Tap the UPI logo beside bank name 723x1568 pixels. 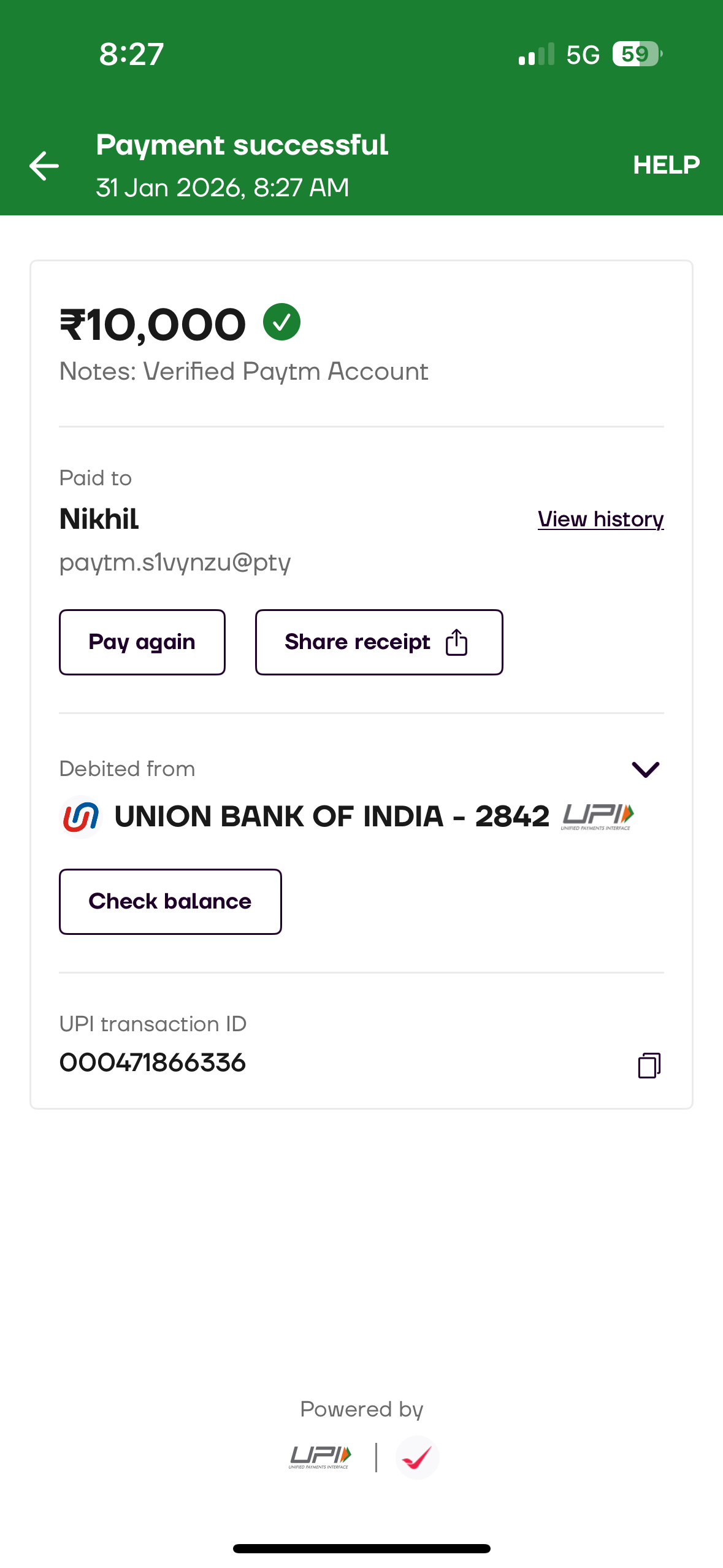pos(597,817)
